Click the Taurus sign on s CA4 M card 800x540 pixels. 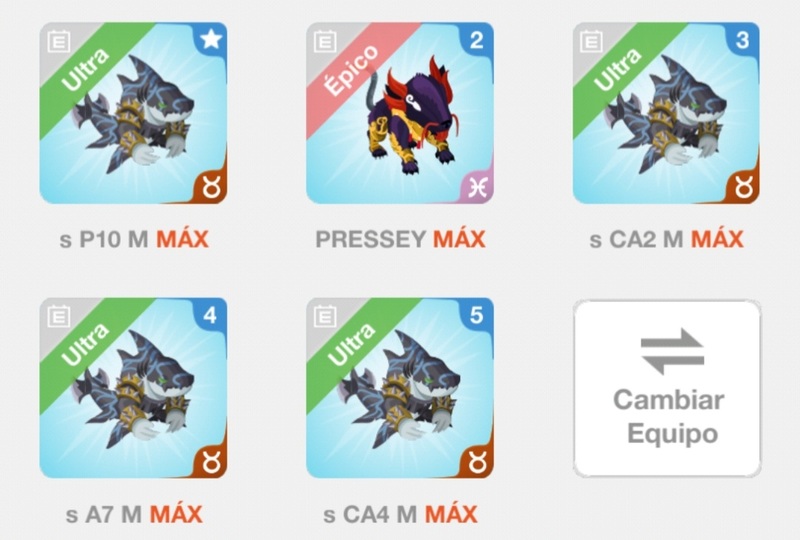[x=478, y=463]
